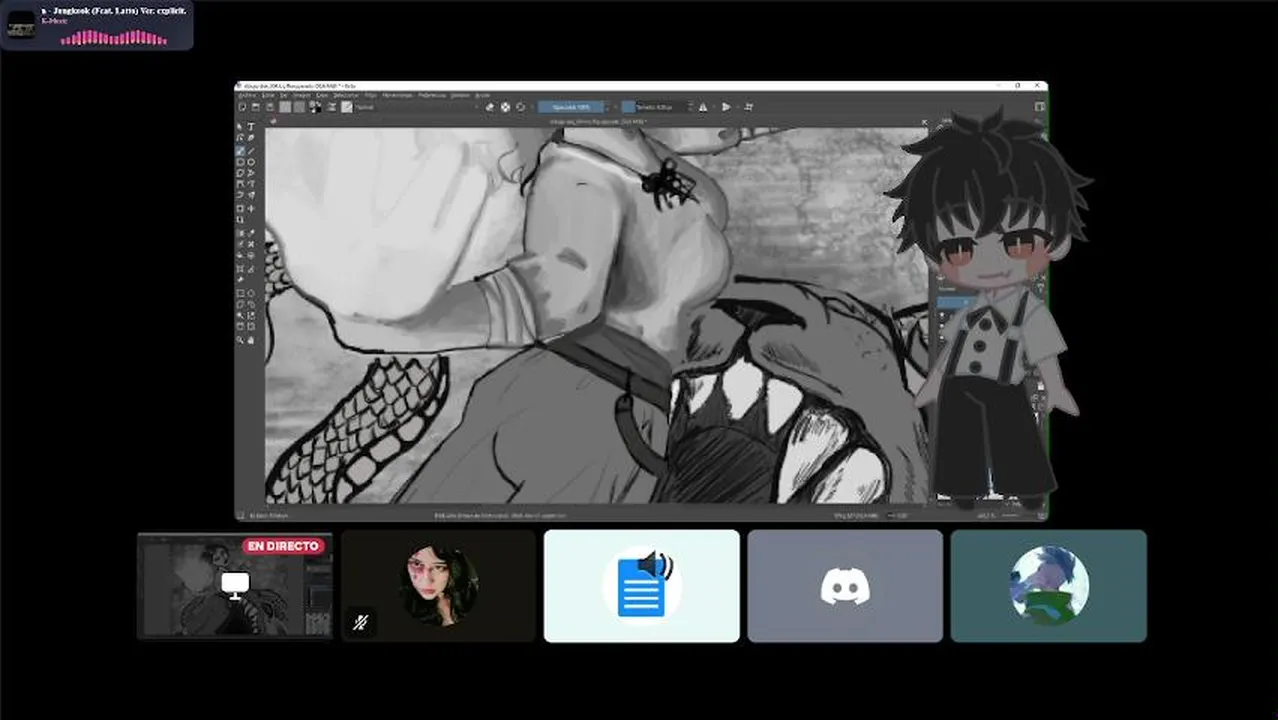This screenshot has width=1278, height=720.
Task: Select the Multibrush tool
Action: tap(251, 195)
